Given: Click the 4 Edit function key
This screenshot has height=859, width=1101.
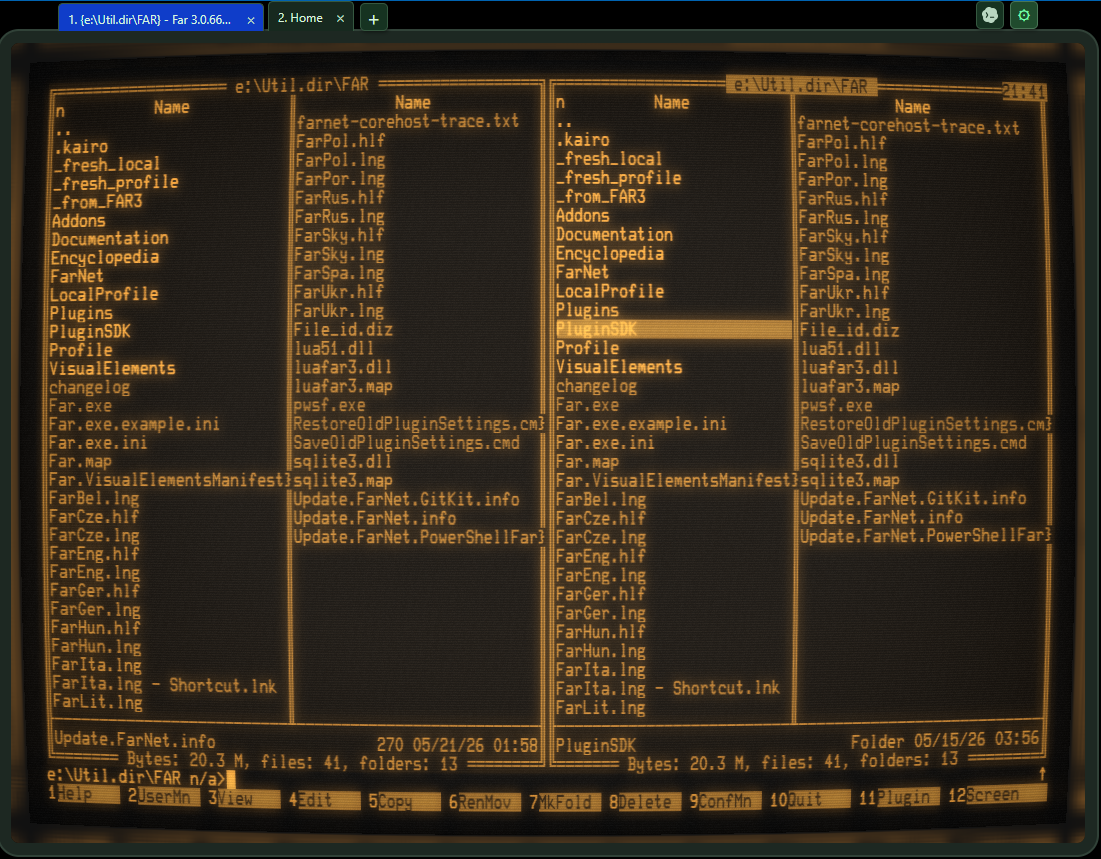Looking at the screenshot, I should (324, 800).
